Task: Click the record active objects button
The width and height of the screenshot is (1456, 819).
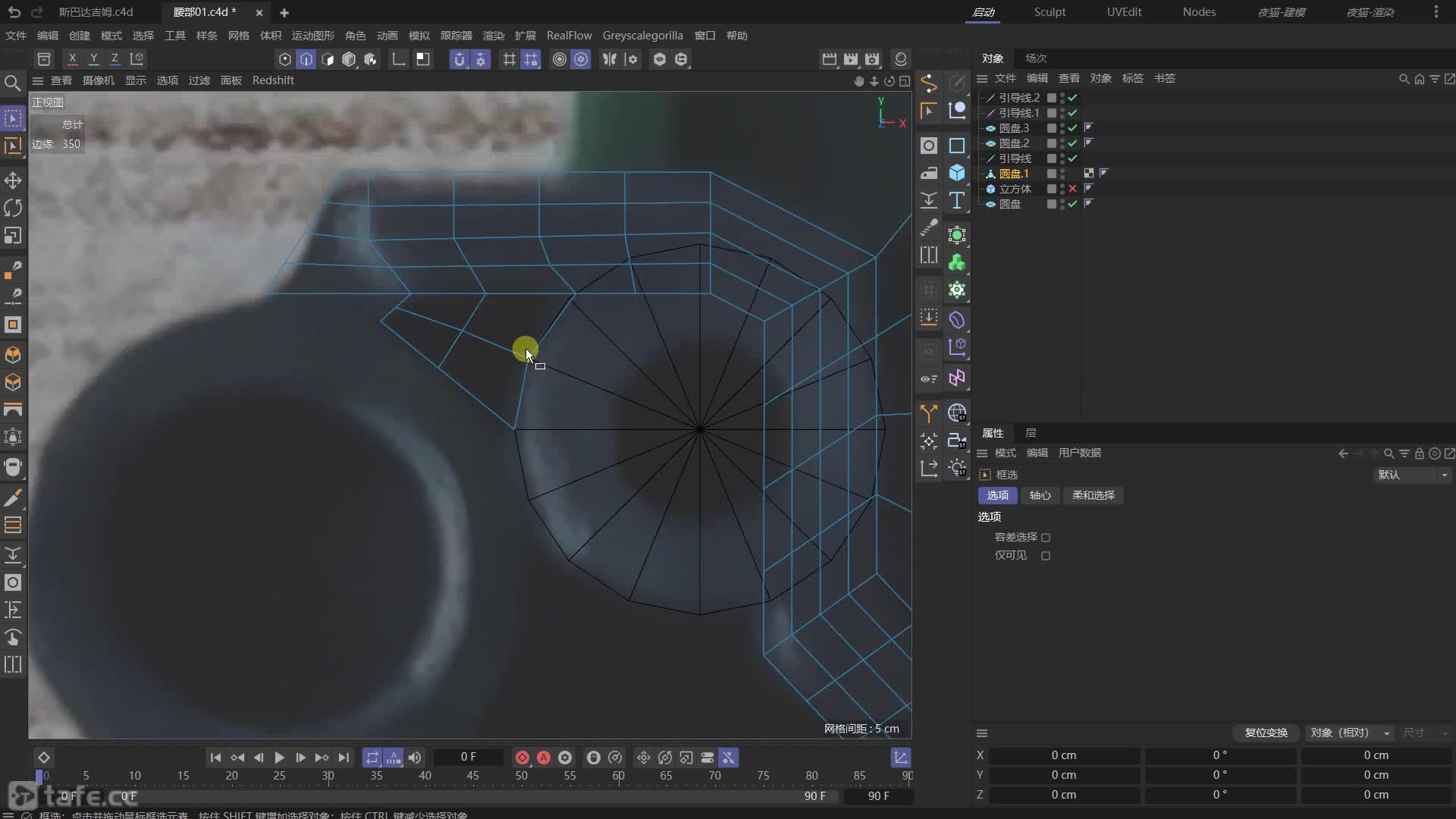Action: click(522, 758)
